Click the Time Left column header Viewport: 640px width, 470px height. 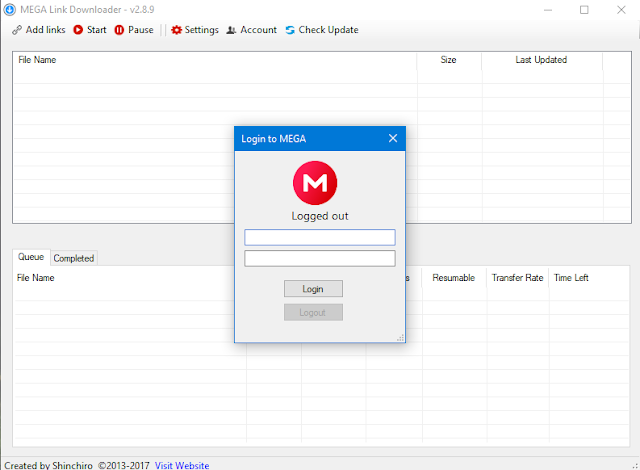pyautogui.click(x=571, y=278)
